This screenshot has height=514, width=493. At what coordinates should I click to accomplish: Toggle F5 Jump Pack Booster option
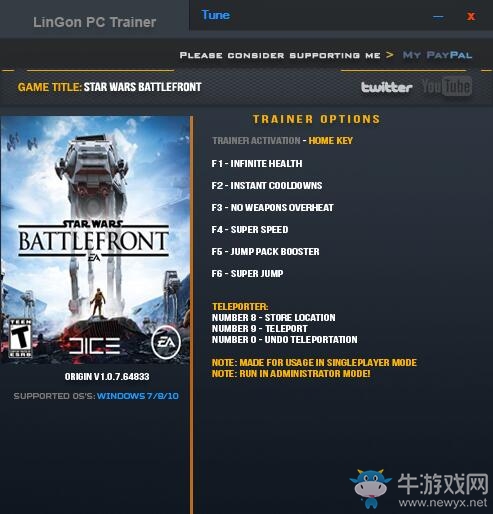tap(265, 252)
